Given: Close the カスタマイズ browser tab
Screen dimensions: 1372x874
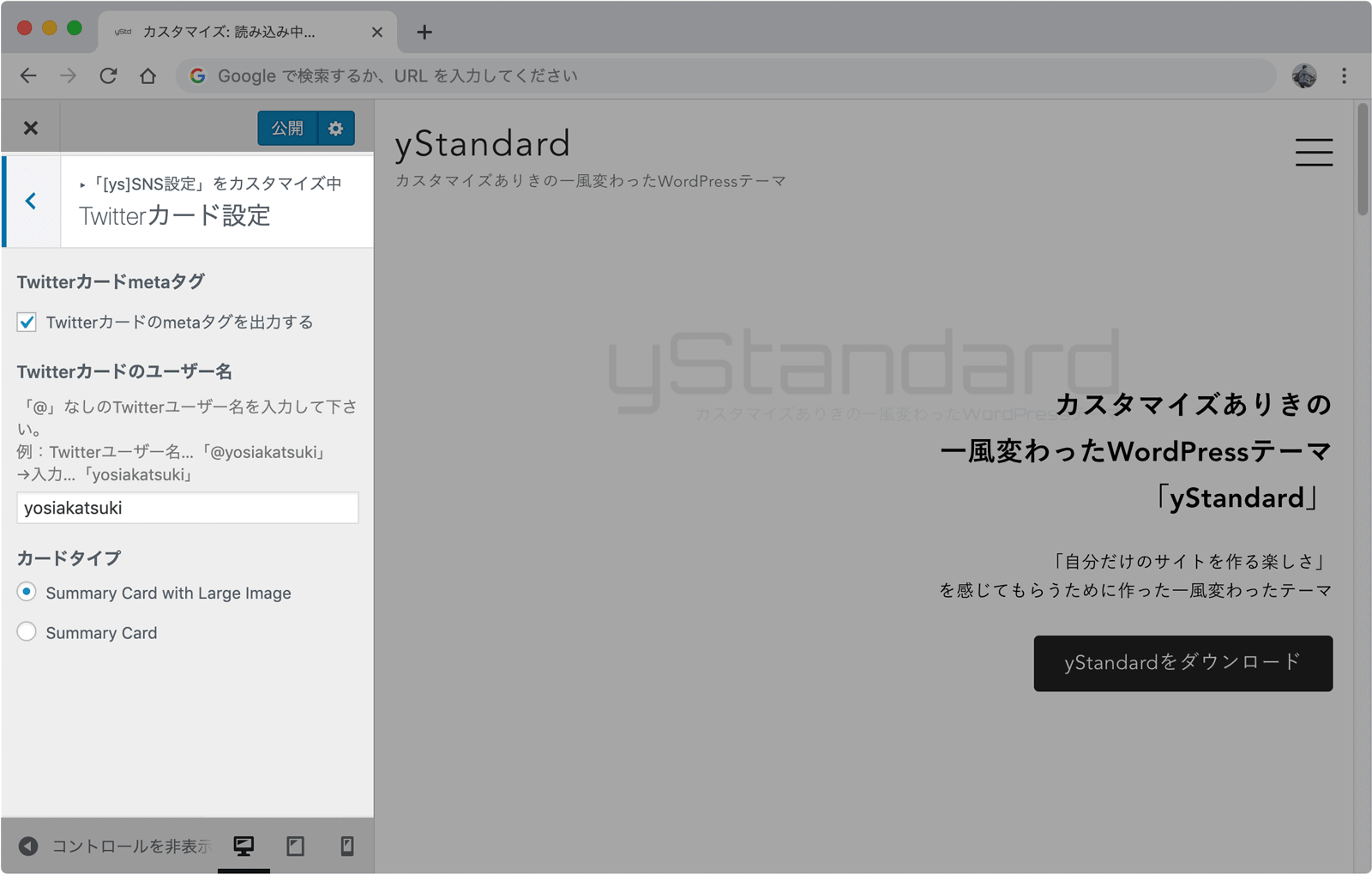Looking at the screenshot, I should (x=377, y=32).
